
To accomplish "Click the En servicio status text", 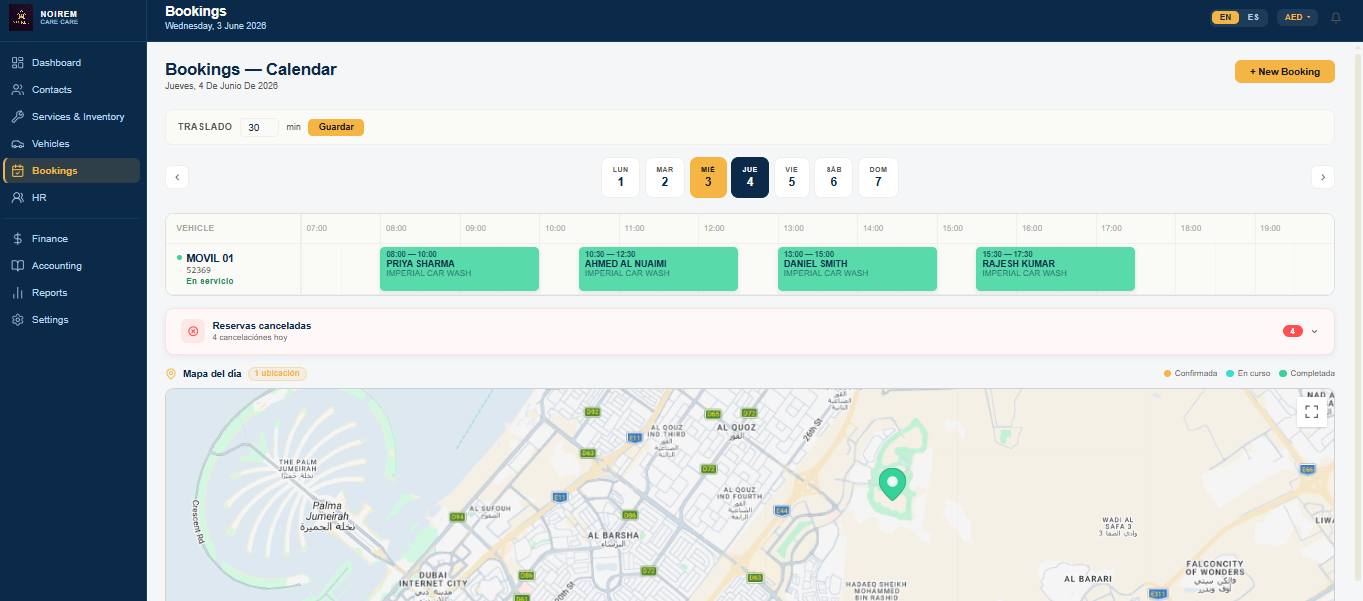I will point(210,282).
